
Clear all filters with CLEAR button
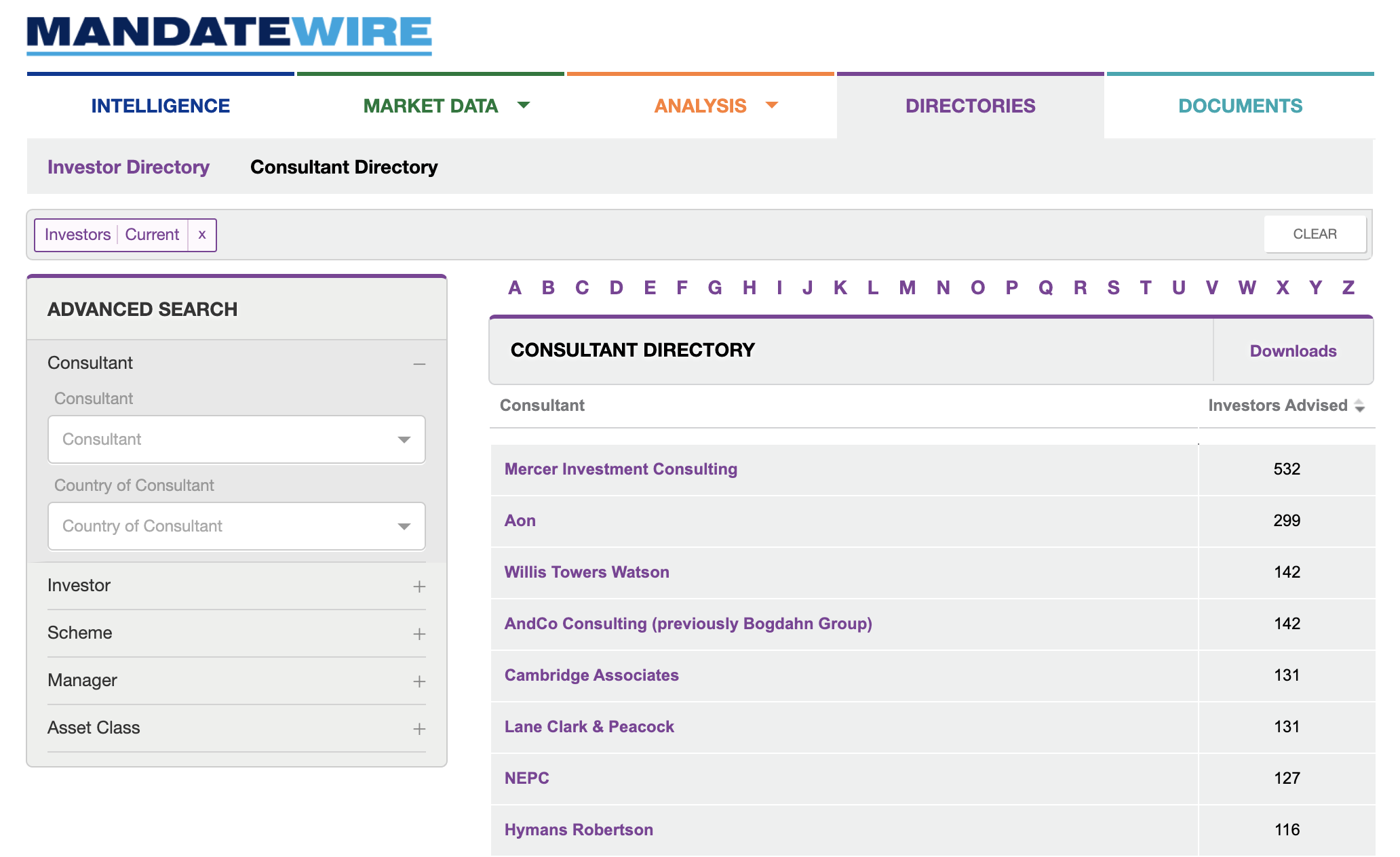click(1315, 234)
